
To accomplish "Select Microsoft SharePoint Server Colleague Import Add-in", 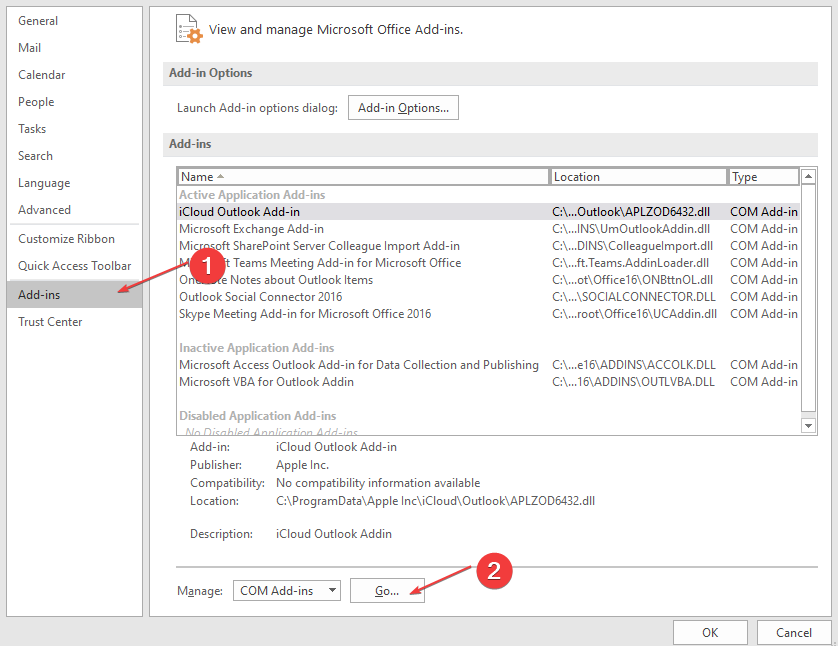I will coord(488,246).
